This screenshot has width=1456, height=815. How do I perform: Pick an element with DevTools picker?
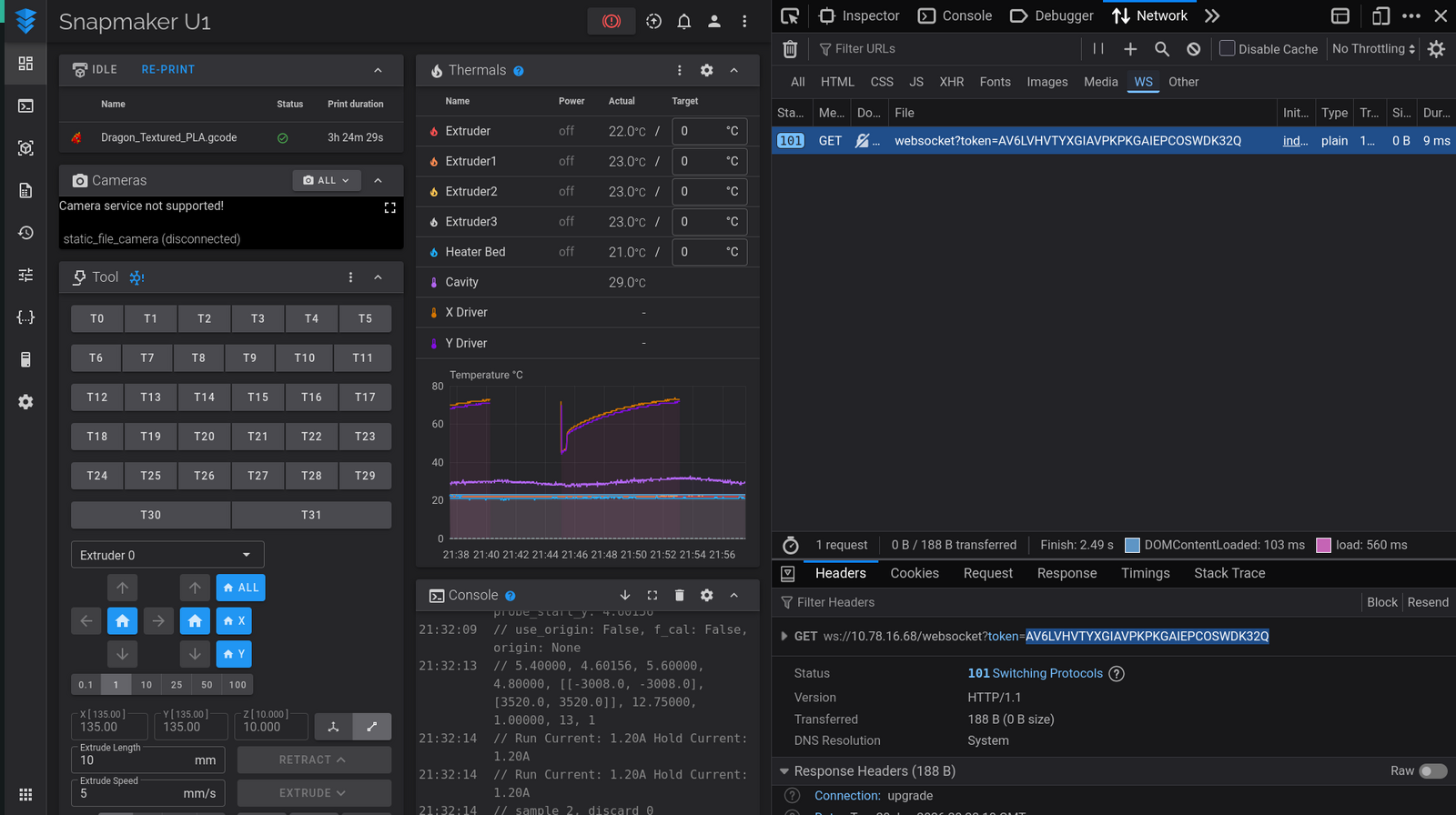[x=790, y=15]
